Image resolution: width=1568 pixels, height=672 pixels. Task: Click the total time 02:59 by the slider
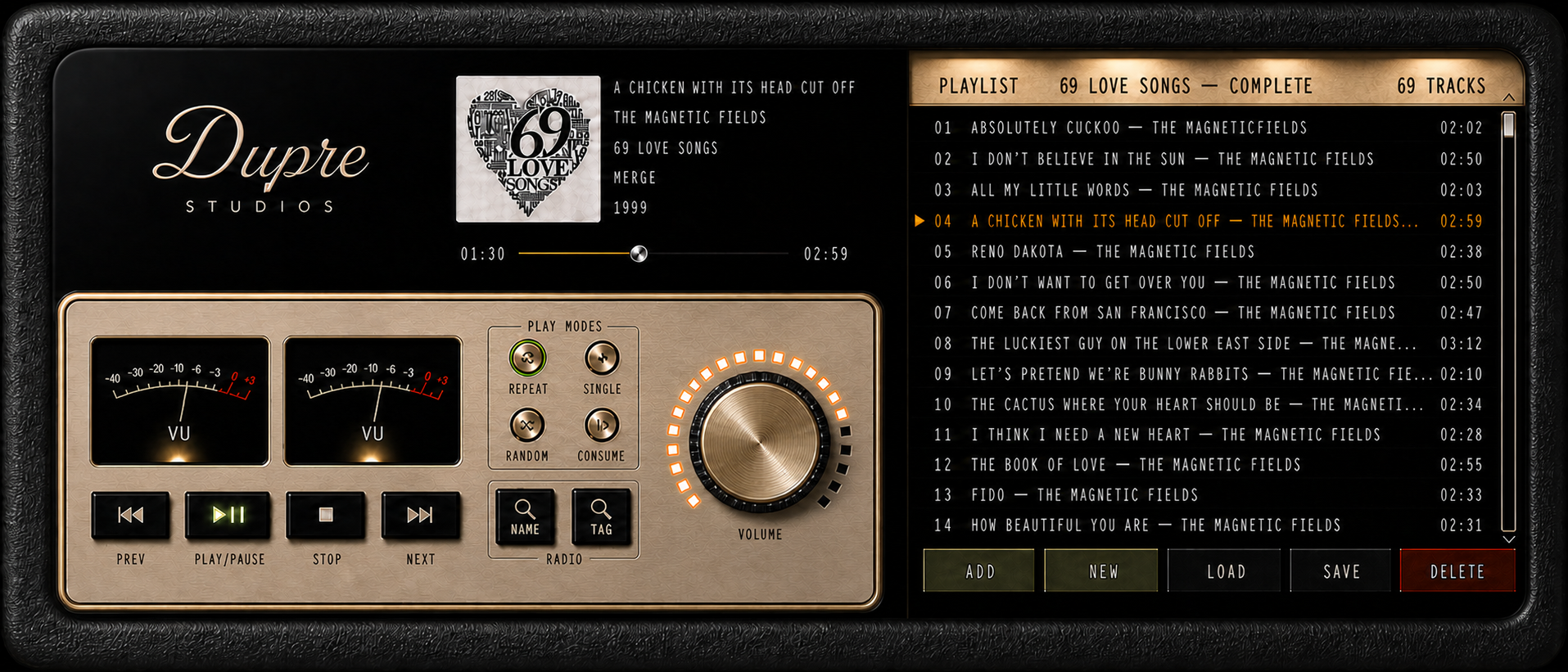[826, 254]
